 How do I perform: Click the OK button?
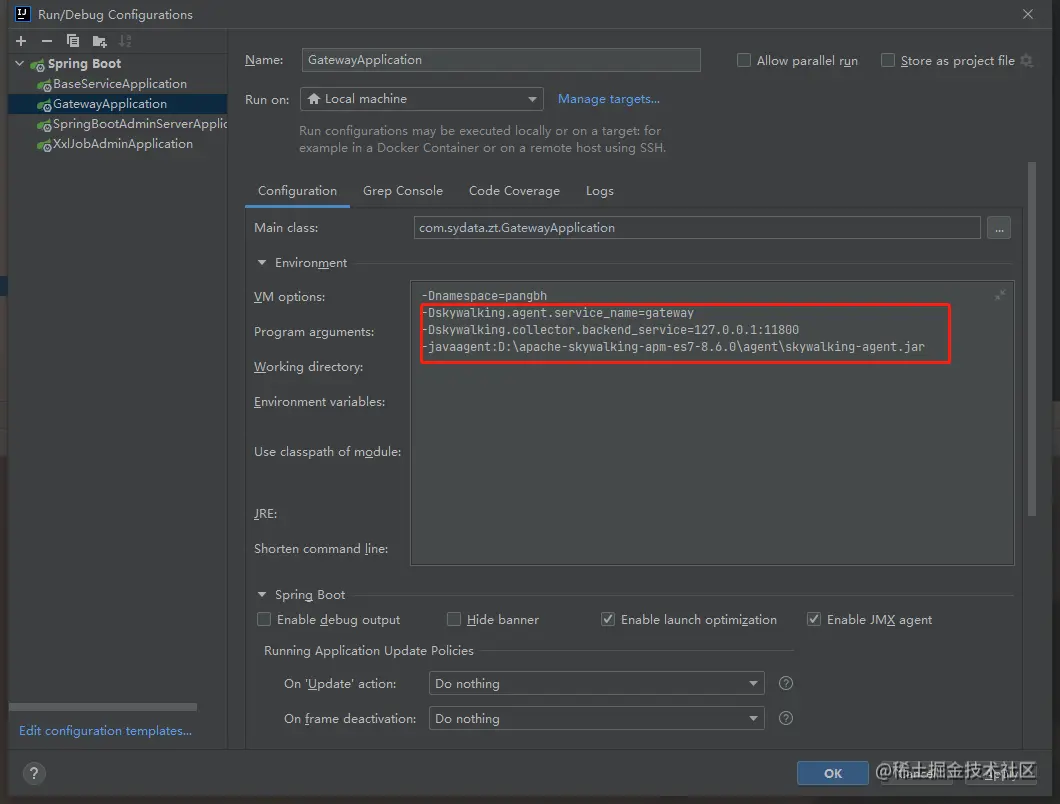[x=833, y=773]
